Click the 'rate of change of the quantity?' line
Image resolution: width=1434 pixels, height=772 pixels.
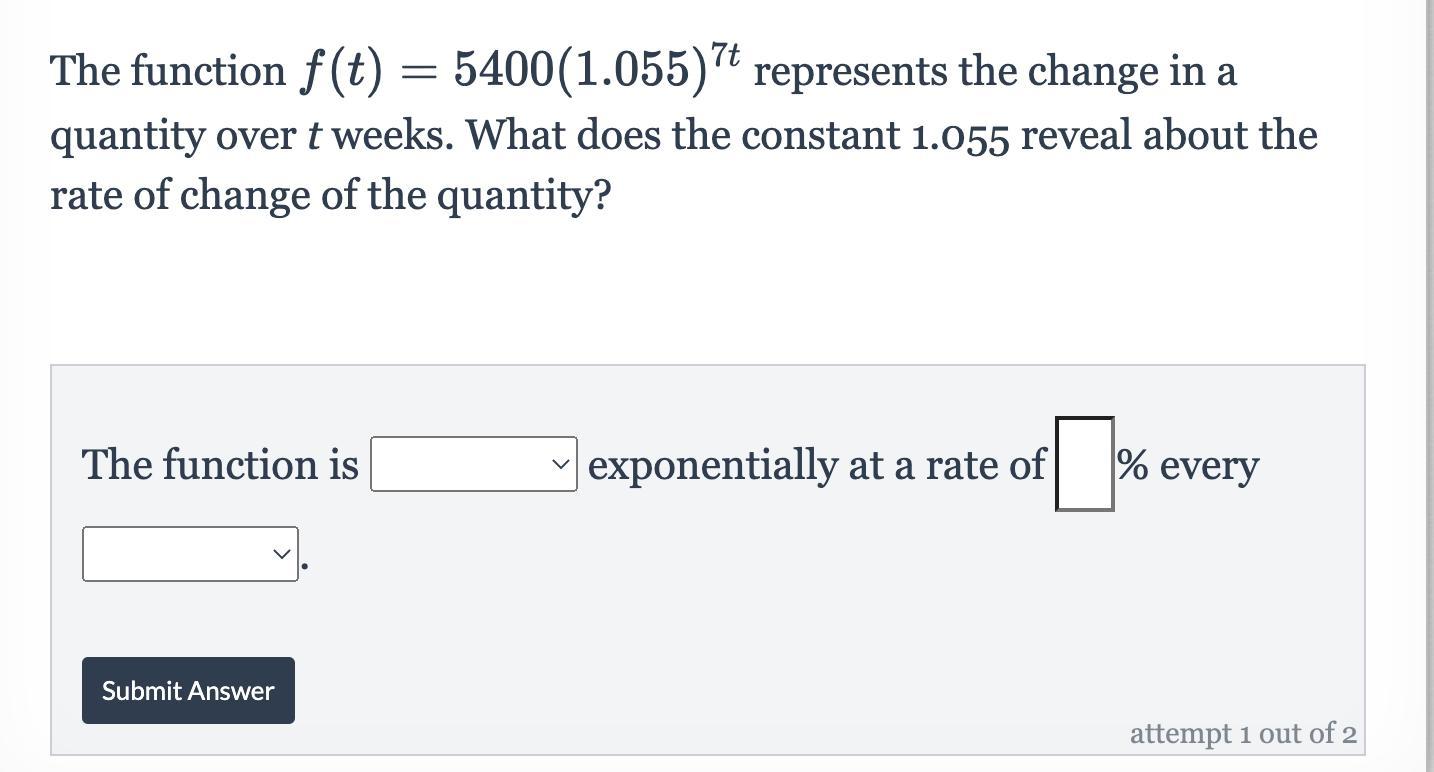330,196
